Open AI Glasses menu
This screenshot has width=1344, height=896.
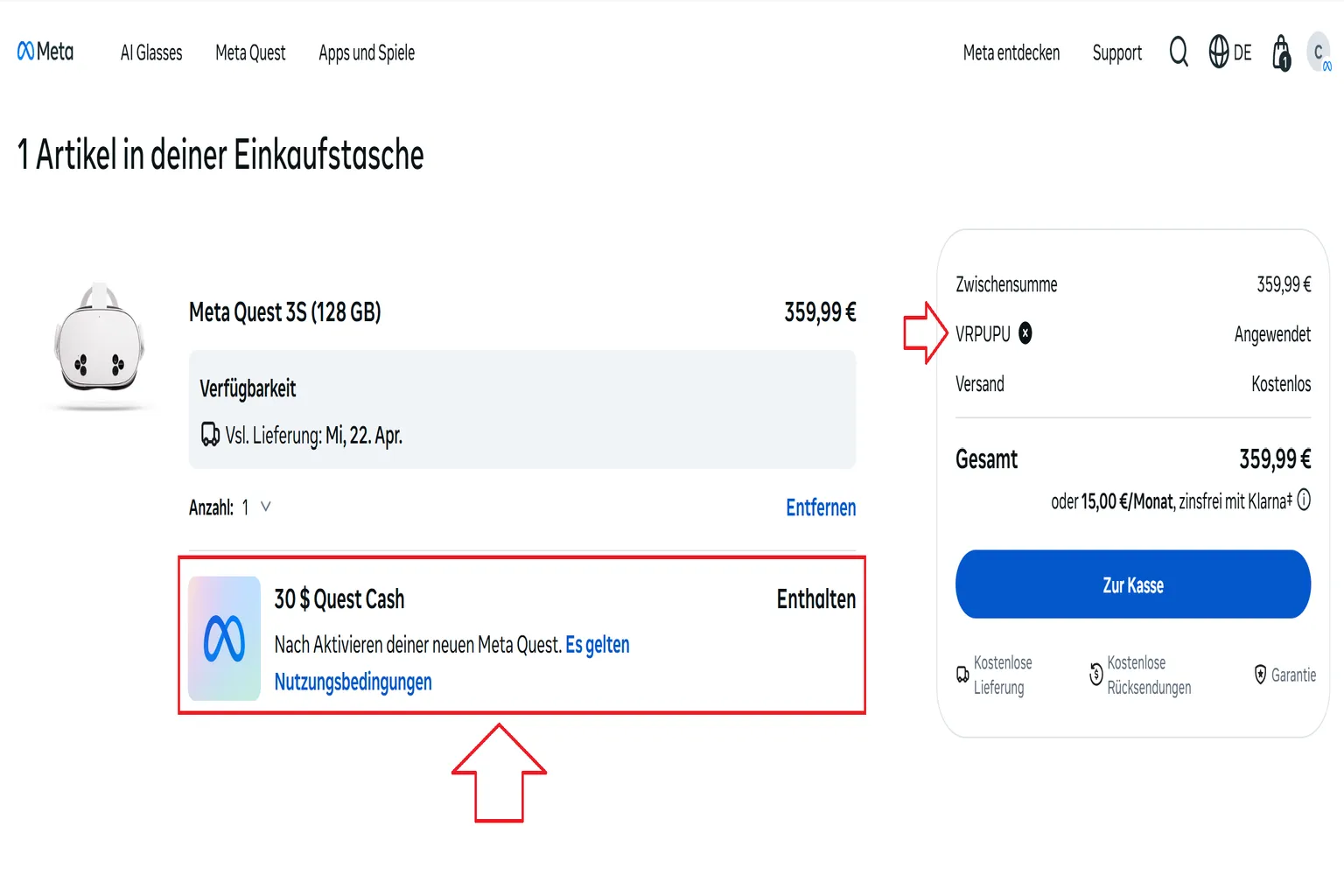(151, 52)
